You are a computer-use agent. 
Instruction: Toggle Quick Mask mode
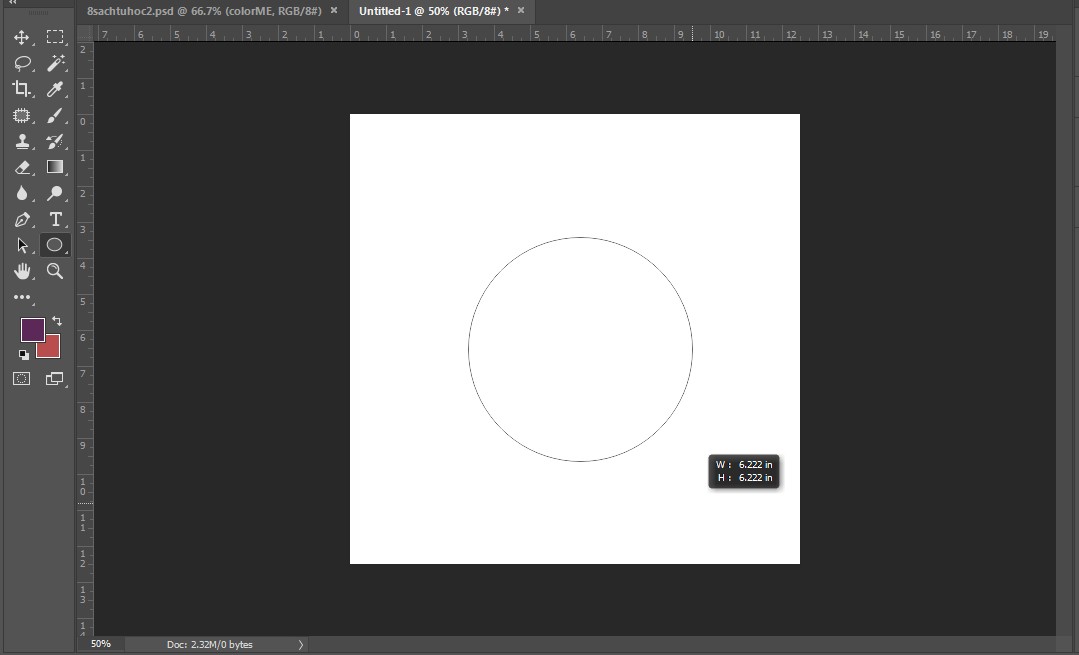(21, 378)
